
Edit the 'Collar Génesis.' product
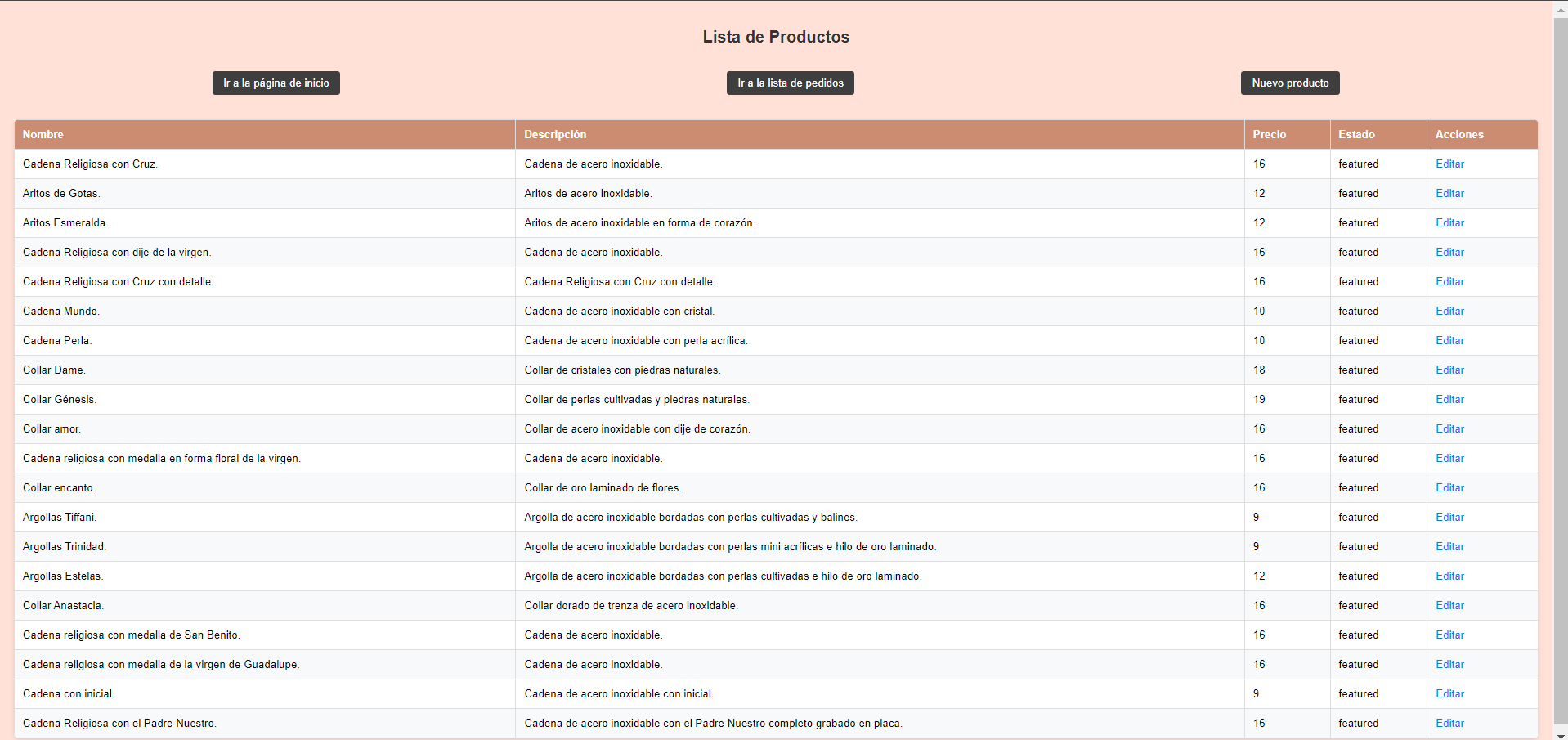click(1449, 399)
